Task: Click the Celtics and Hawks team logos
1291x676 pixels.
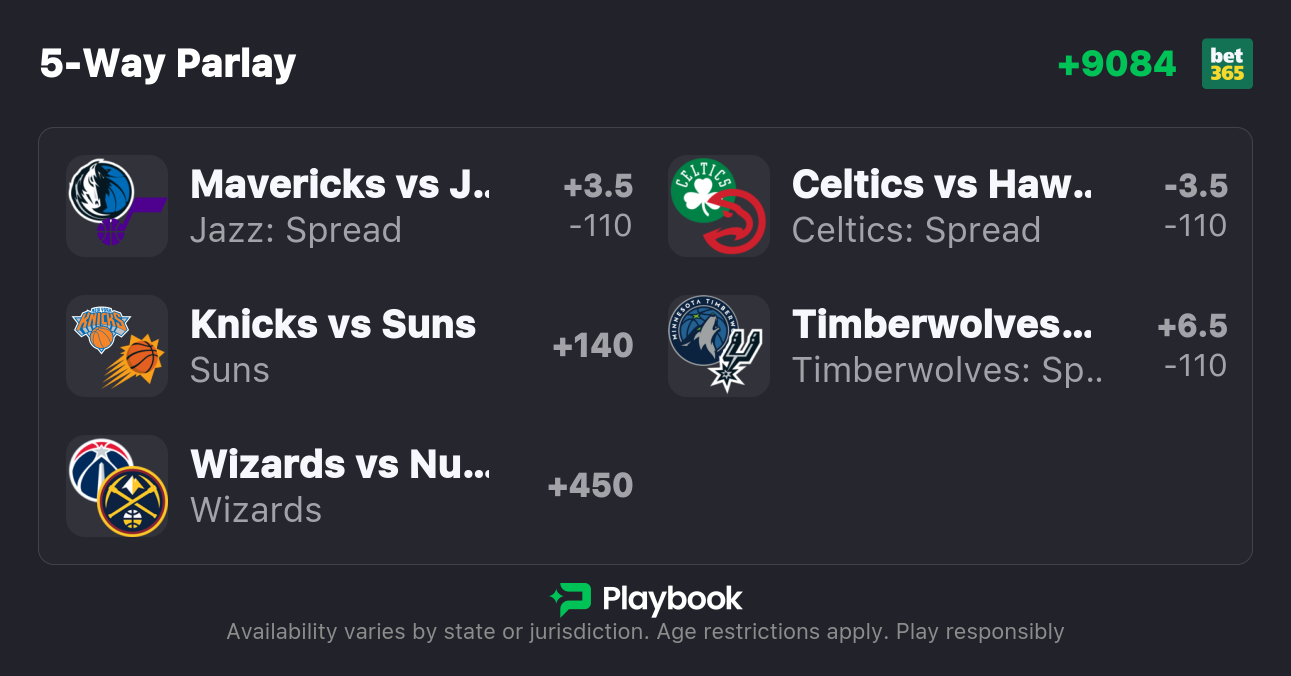Action: 719,206
